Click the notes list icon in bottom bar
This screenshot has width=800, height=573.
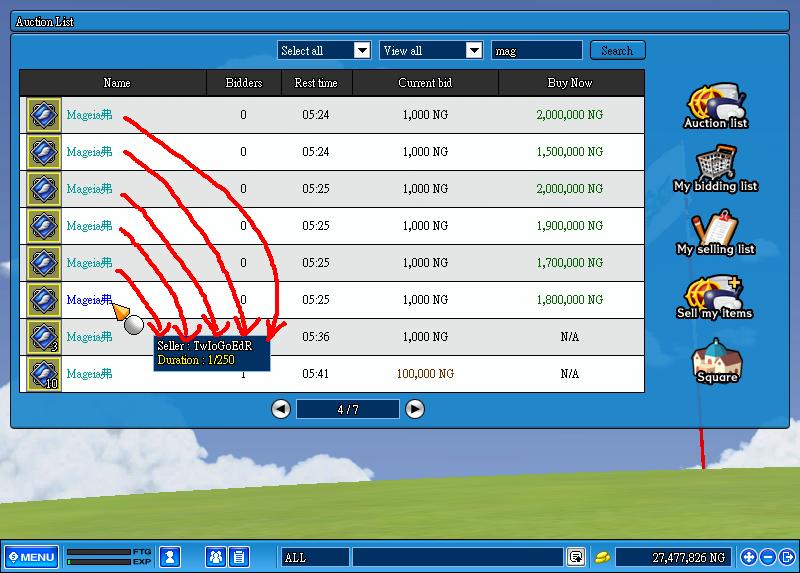[x=238, y=557]
